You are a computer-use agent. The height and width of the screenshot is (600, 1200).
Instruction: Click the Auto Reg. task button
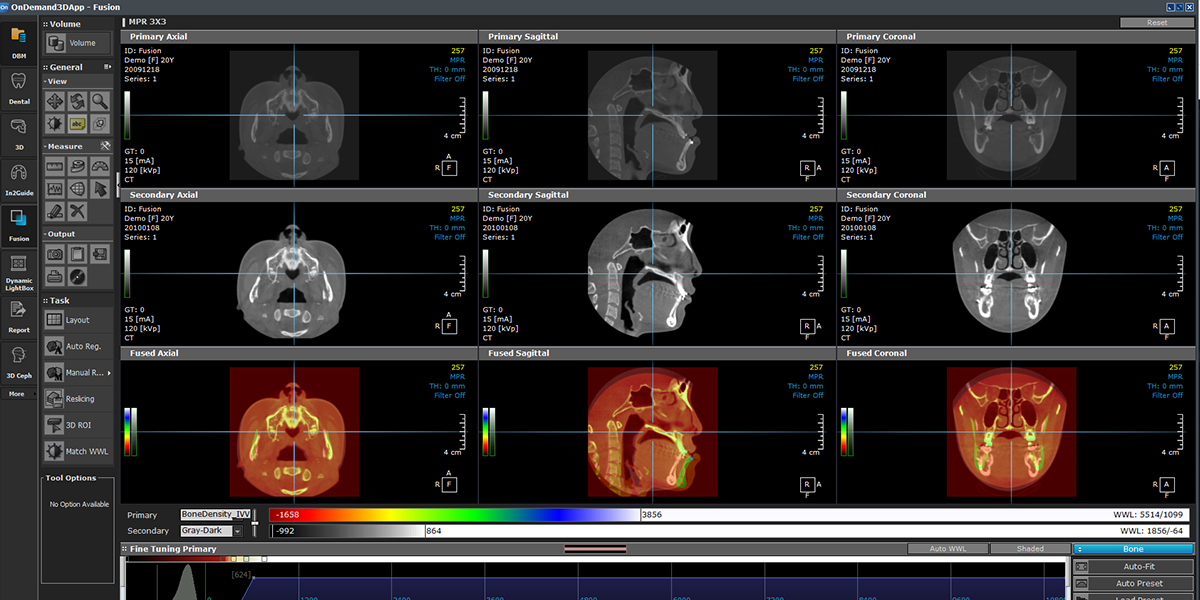click(80, 347)
